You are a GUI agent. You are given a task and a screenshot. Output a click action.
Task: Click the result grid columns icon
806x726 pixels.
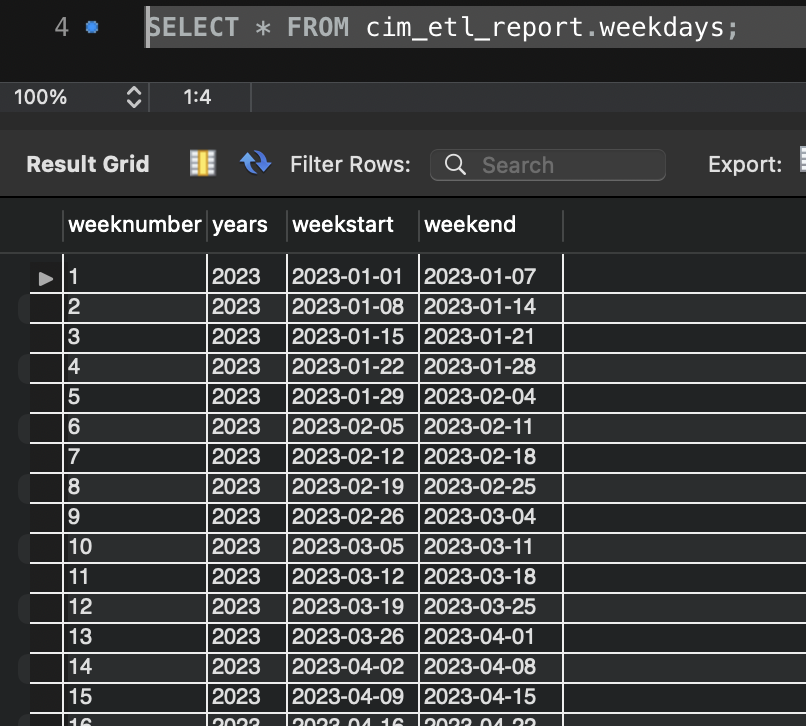coord(203,164)
